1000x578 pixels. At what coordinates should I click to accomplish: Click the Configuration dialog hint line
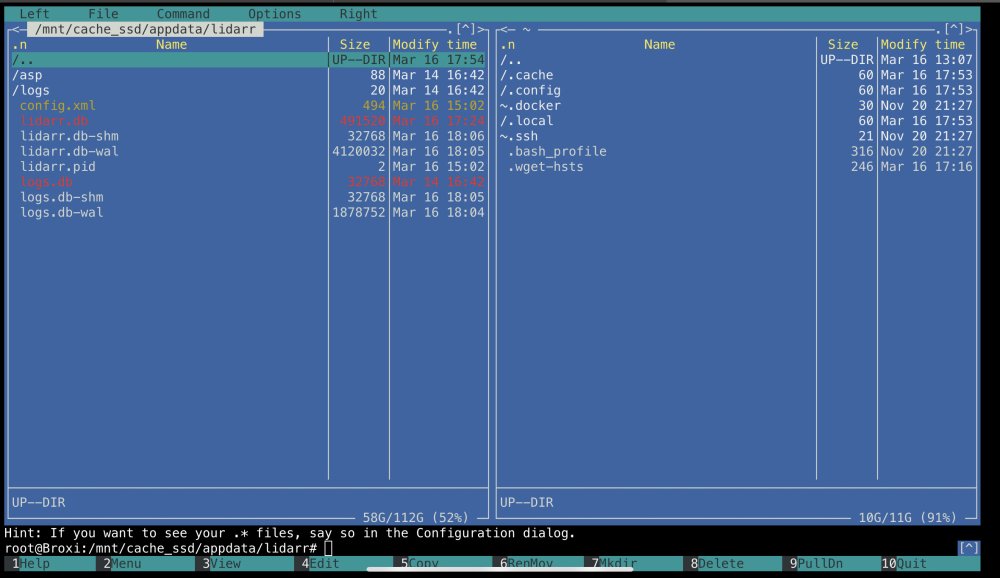tap(290, 533)
